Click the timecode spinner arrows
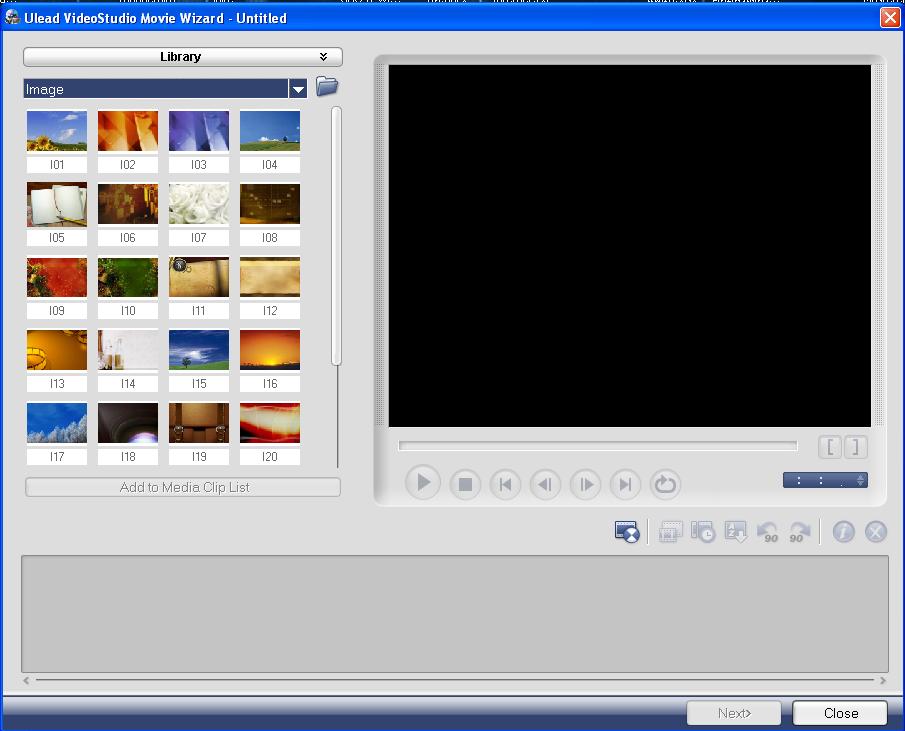905x731 pixels. click(860, 481)
